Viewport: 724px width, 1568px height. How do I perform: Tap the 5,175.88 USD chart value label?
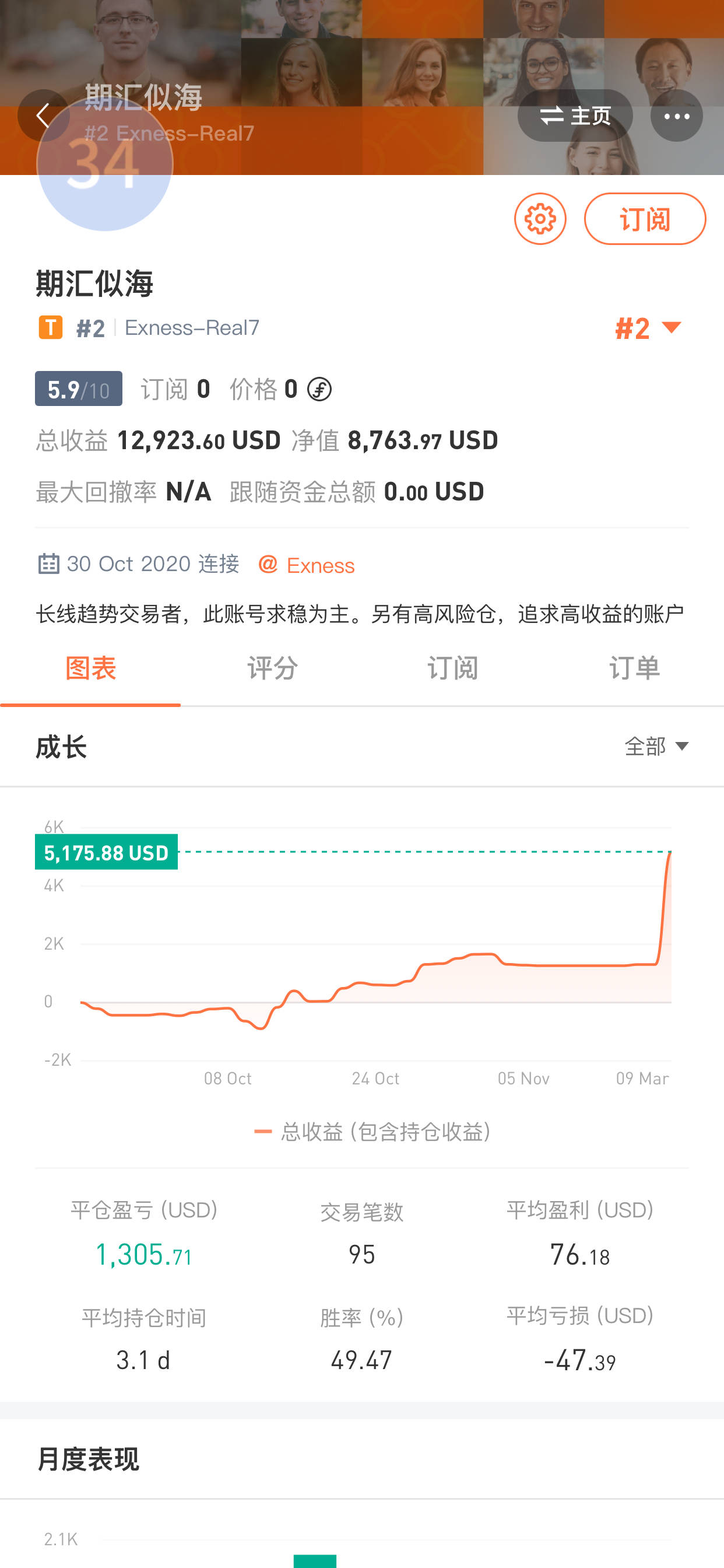point(107,852)
